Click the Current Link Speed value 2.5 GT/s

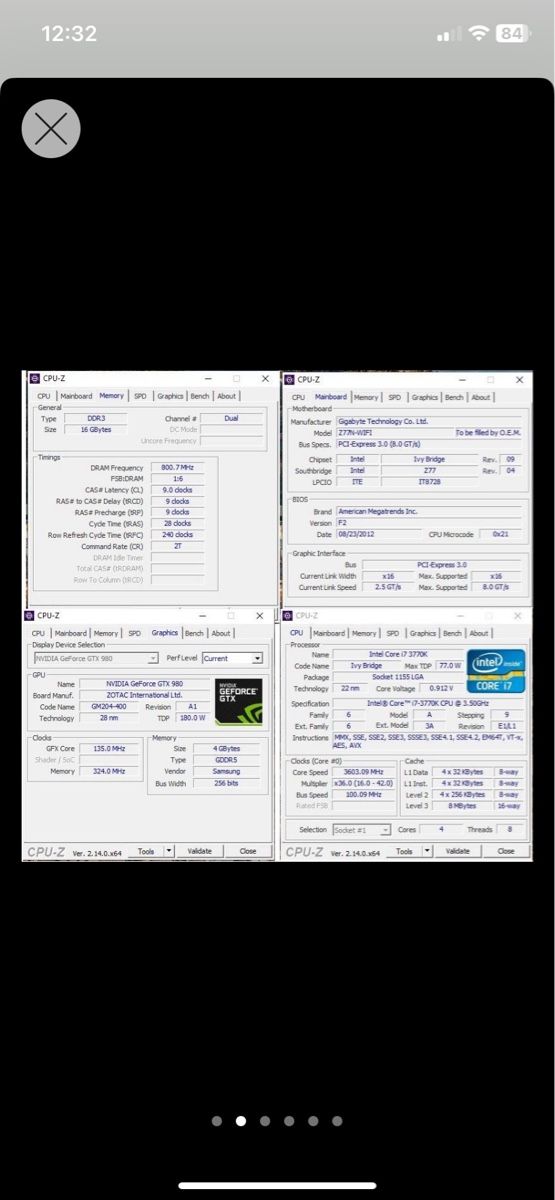(389, 587)
